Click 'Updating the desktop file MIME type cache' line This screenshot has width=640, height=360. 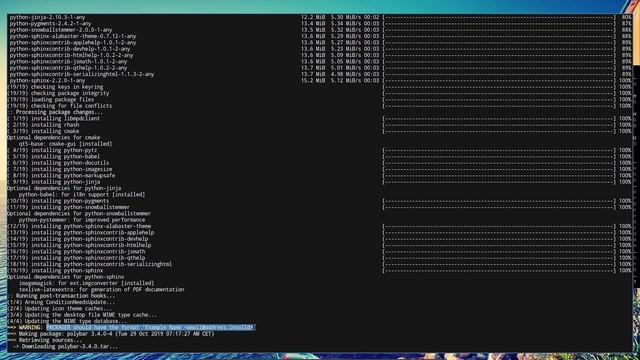click(x=82, y=315)
